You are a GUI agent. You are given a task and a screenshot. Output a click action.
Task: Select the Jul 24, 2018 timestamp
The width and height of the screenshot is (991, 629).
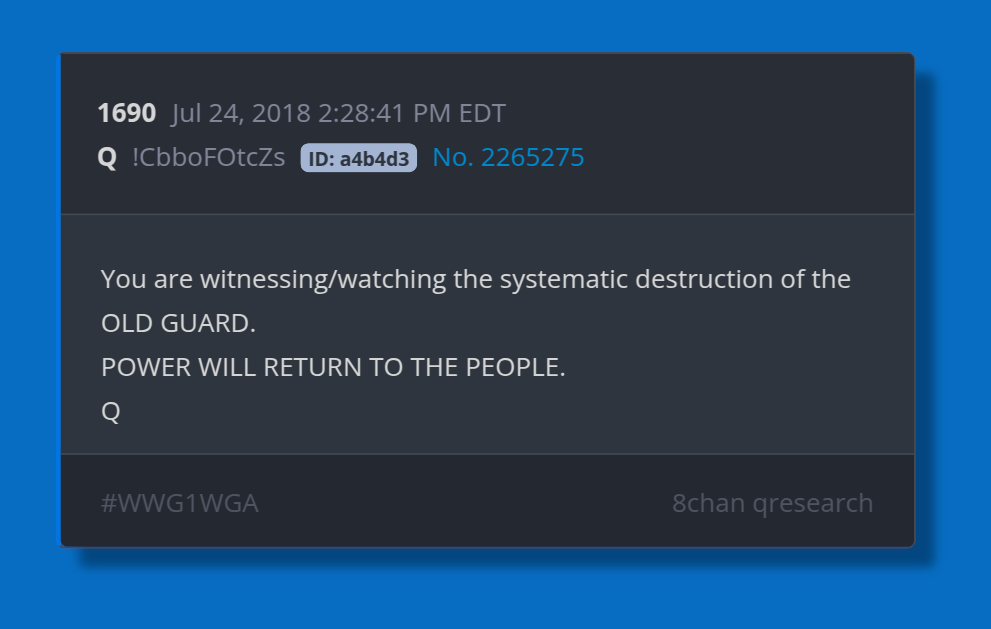pyautogui.click(x=338, y=113)
